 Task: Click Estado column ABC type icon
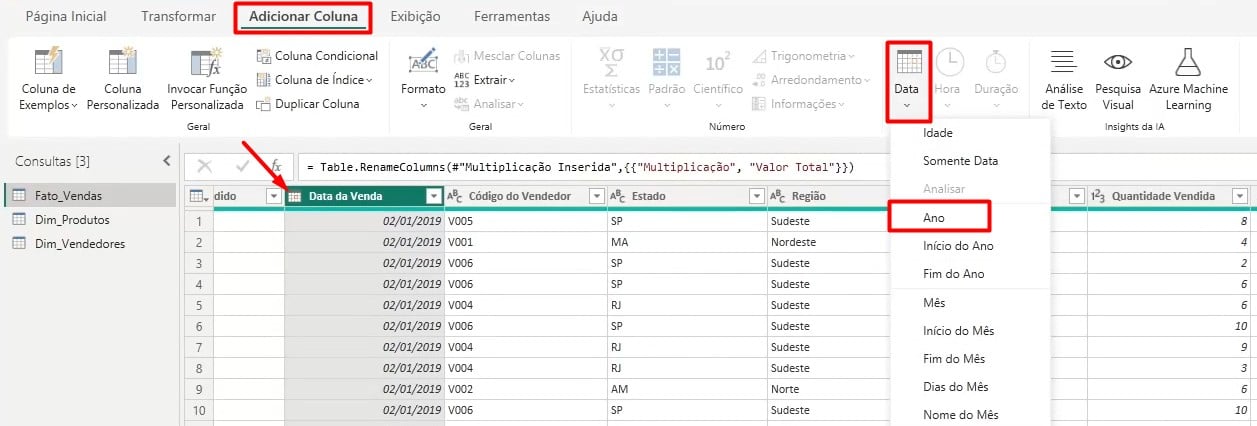[x=619, y=196]
